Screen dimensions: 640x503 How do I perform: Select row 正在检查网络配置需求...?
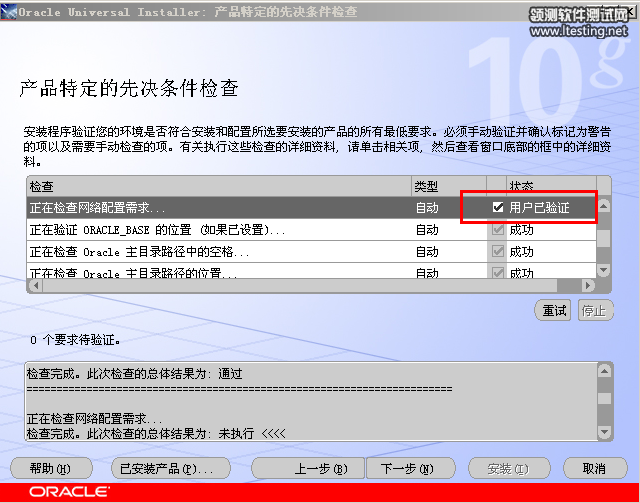click(x=312, y=208)
